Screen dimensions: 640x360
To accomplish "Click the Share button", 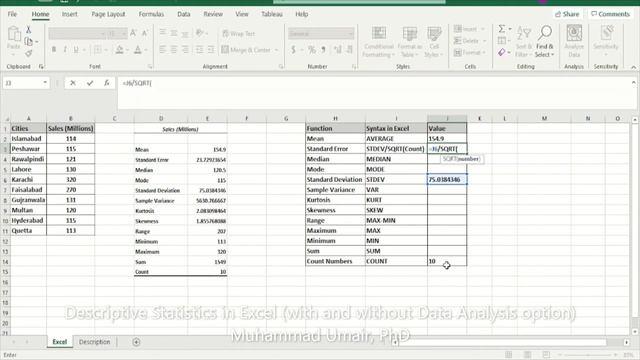I will click(567, 14).
